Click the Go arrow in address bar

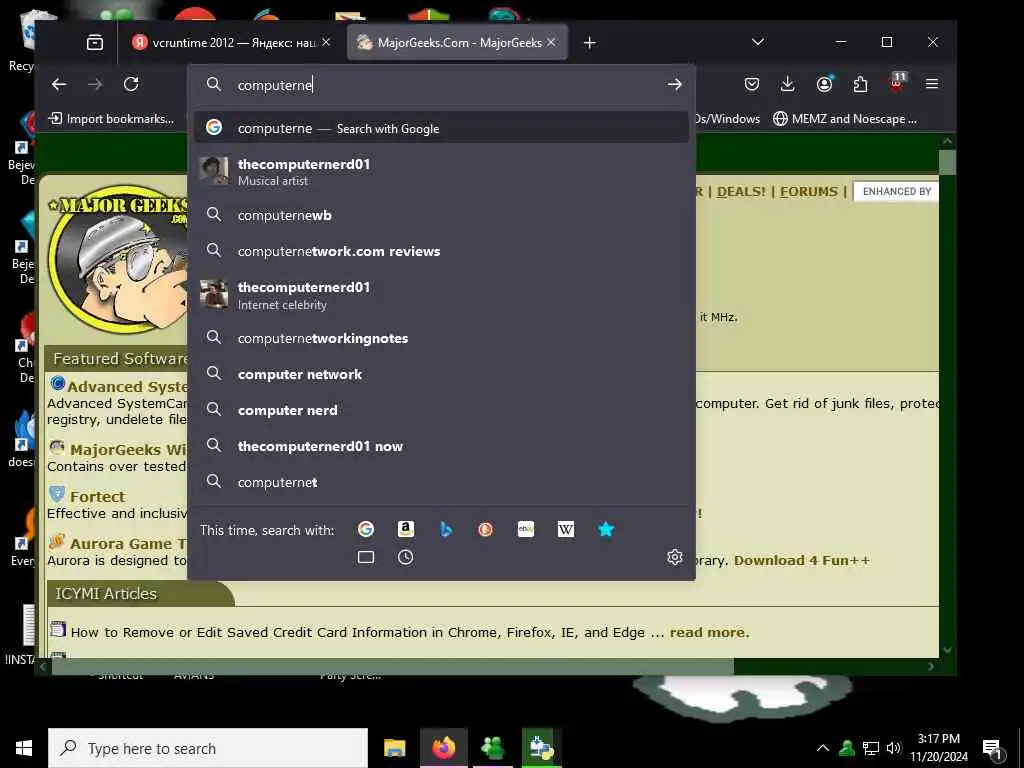[x=675, y=84]
